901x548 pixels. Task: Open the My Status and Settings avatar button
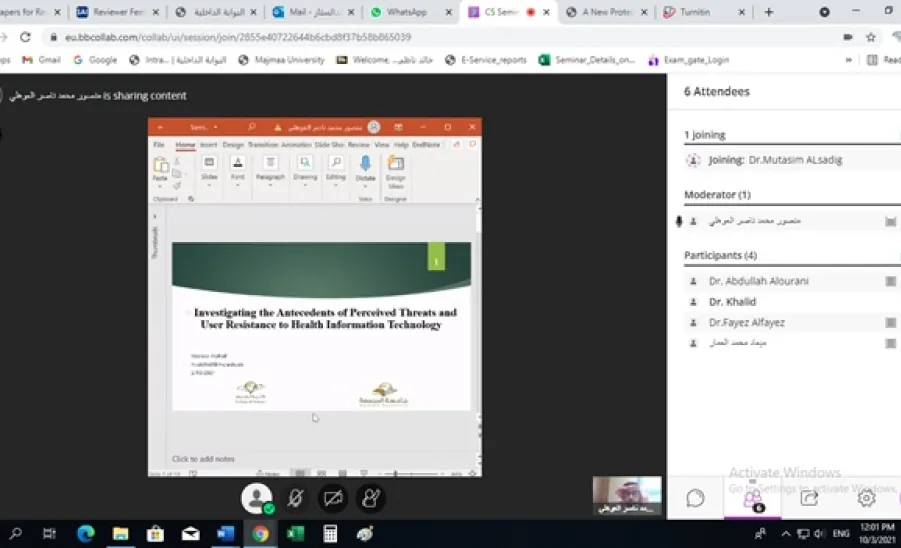pos(257,498)
